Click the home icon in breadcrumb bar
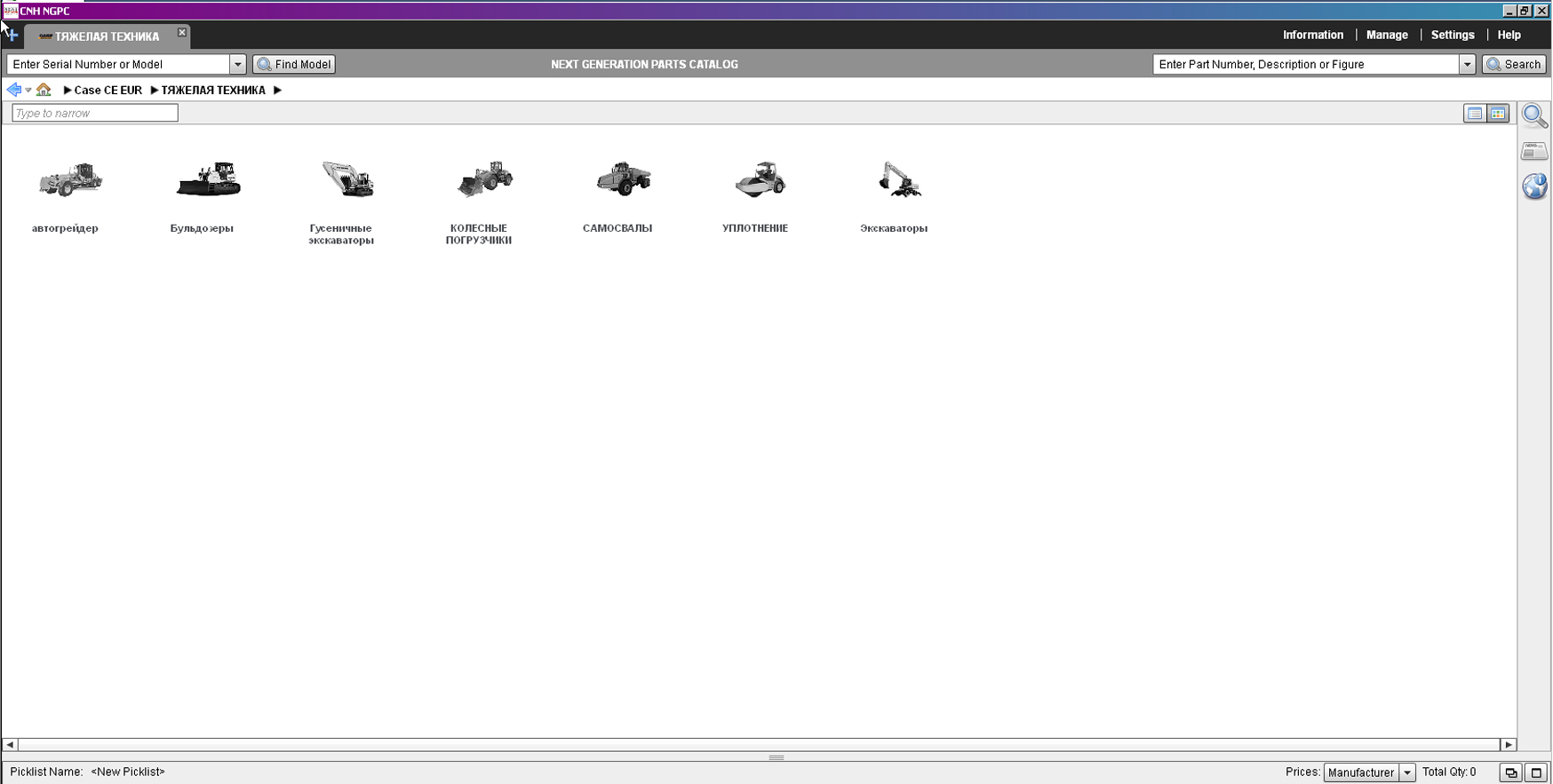 pyautogui.click(x=44, y=90)
